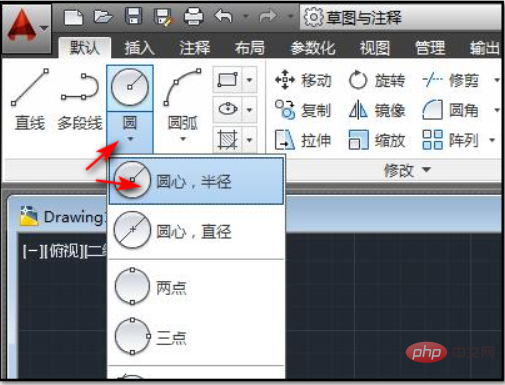The width and height of the screenshot is (505, 385).
Task: Expand the 修改 panel title
Action: (x=407, y=171)
